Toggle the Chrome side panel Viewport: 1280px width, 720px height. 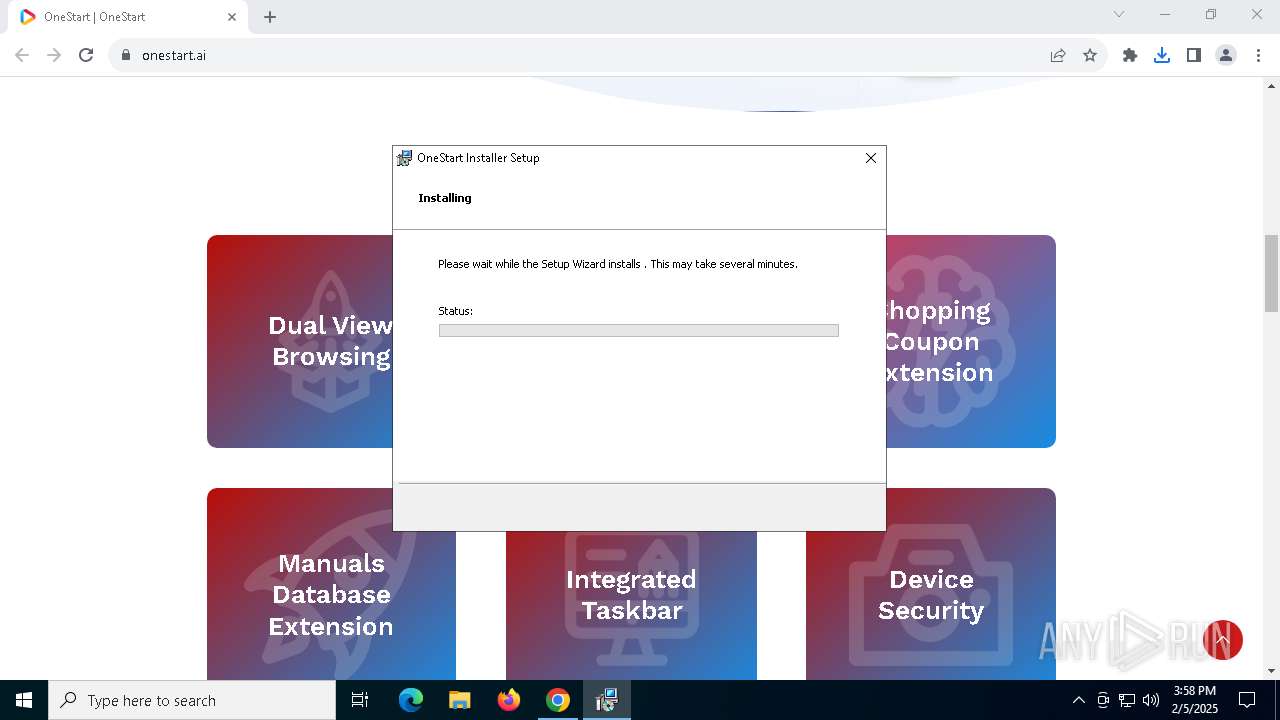1194,55
